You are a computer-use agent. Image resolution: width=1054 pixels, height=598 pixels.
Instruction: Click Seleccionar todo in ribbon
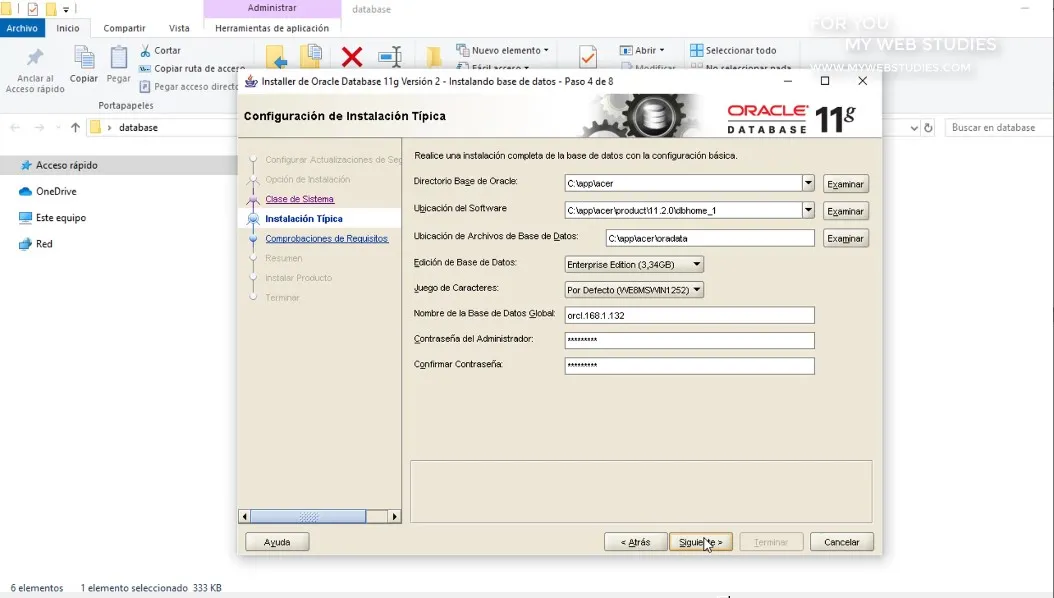coord(733,50)
